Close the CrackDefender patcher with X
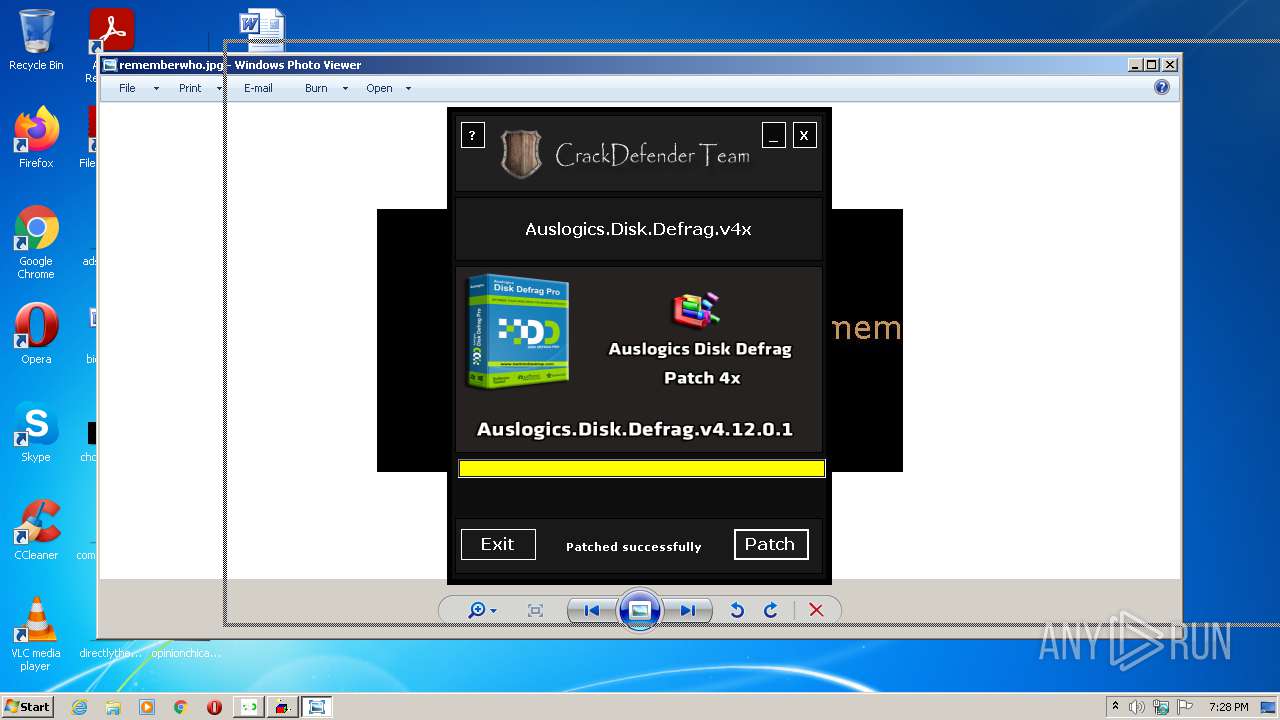Image resolution: width=1280 pixels, height=720 pixels. 805,135
